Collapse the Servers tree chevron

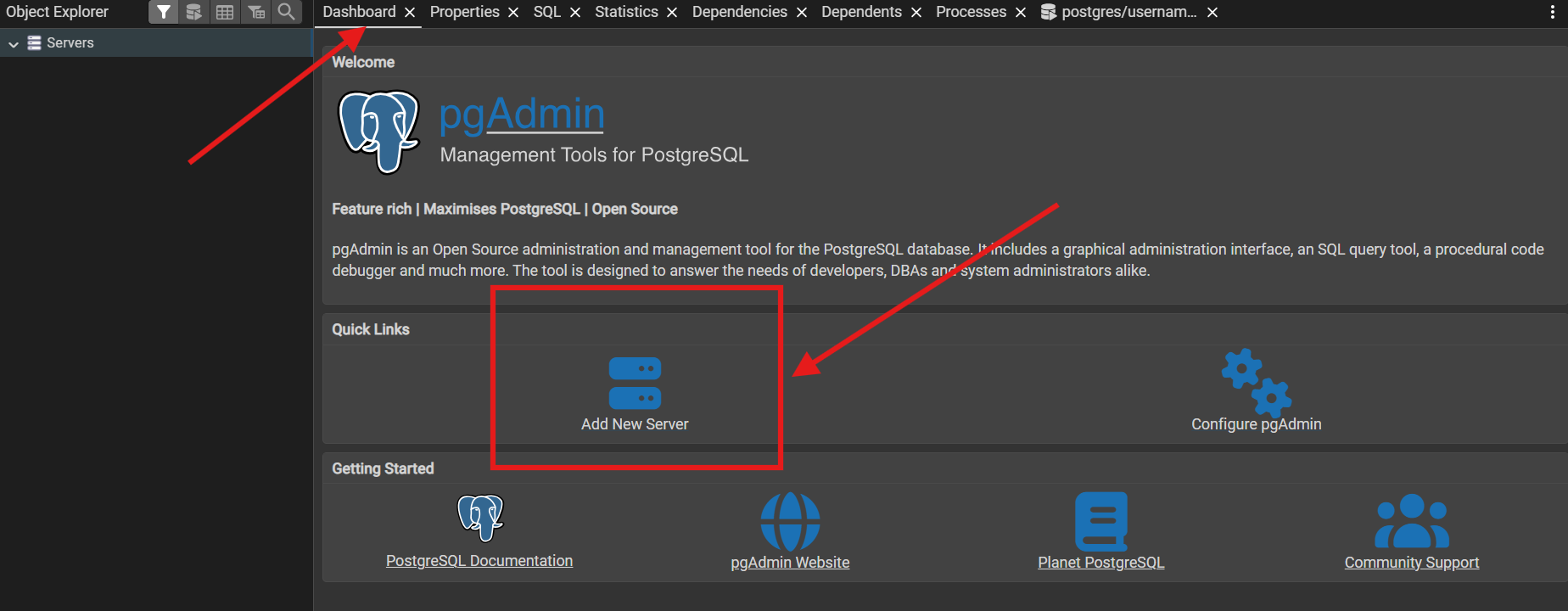tap(14, 43)
